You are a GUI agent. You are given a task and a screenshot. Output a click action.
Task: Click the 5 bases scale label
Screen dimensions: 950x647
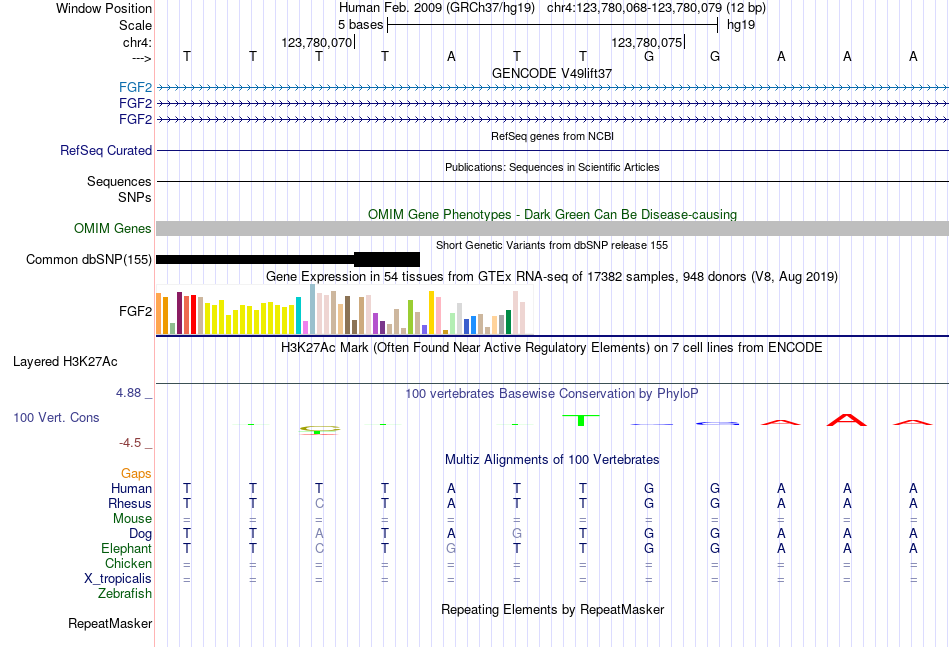(x=360, y=25)
